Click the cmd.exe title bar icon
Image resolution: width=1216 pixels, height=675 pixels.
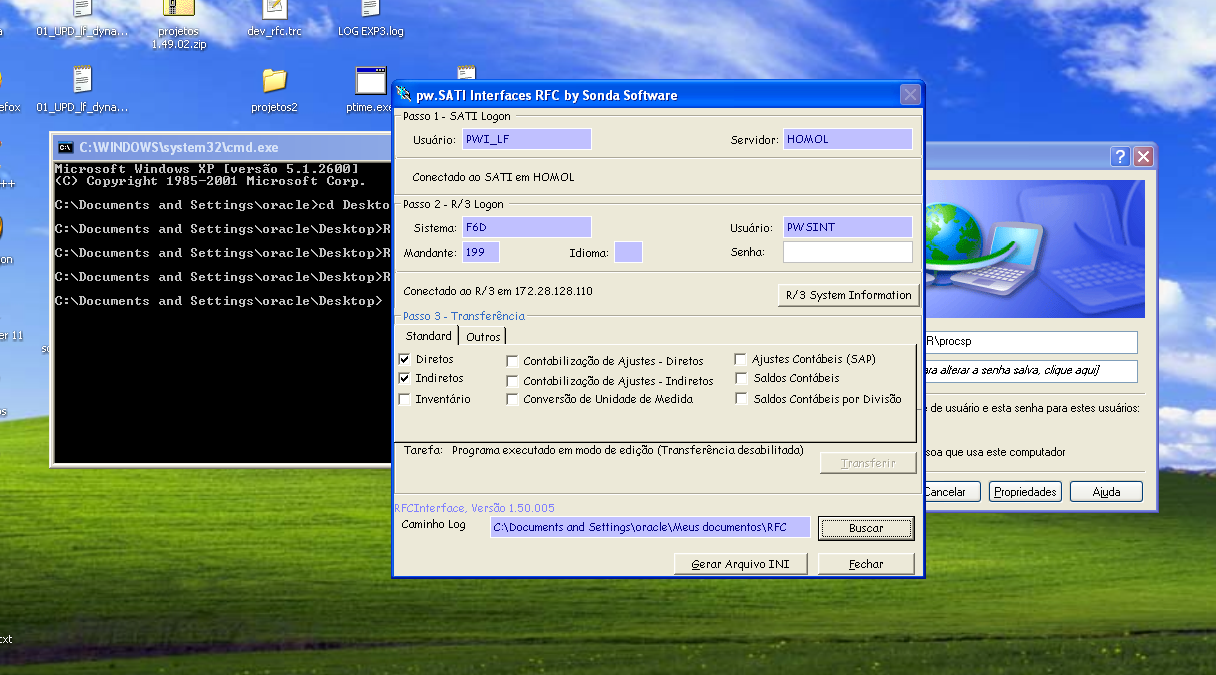(x=66, y=147)
